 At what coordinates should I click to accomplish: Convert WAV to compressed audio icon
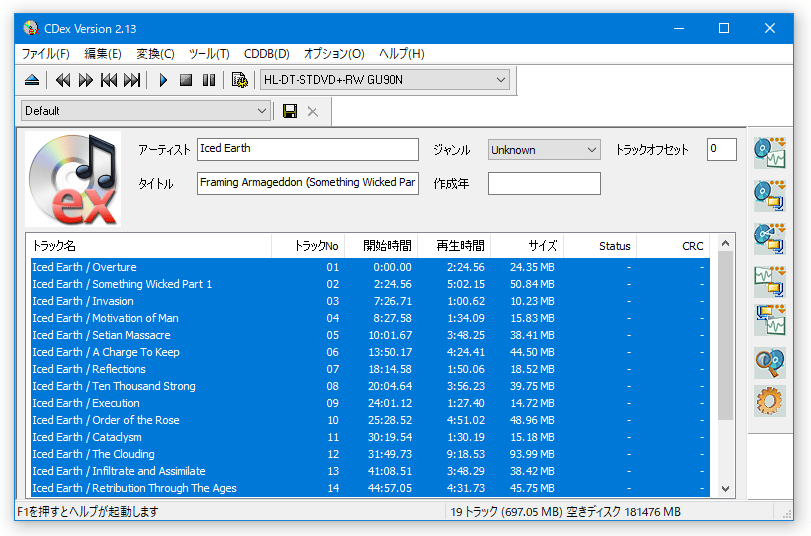(x=770, y=281)
